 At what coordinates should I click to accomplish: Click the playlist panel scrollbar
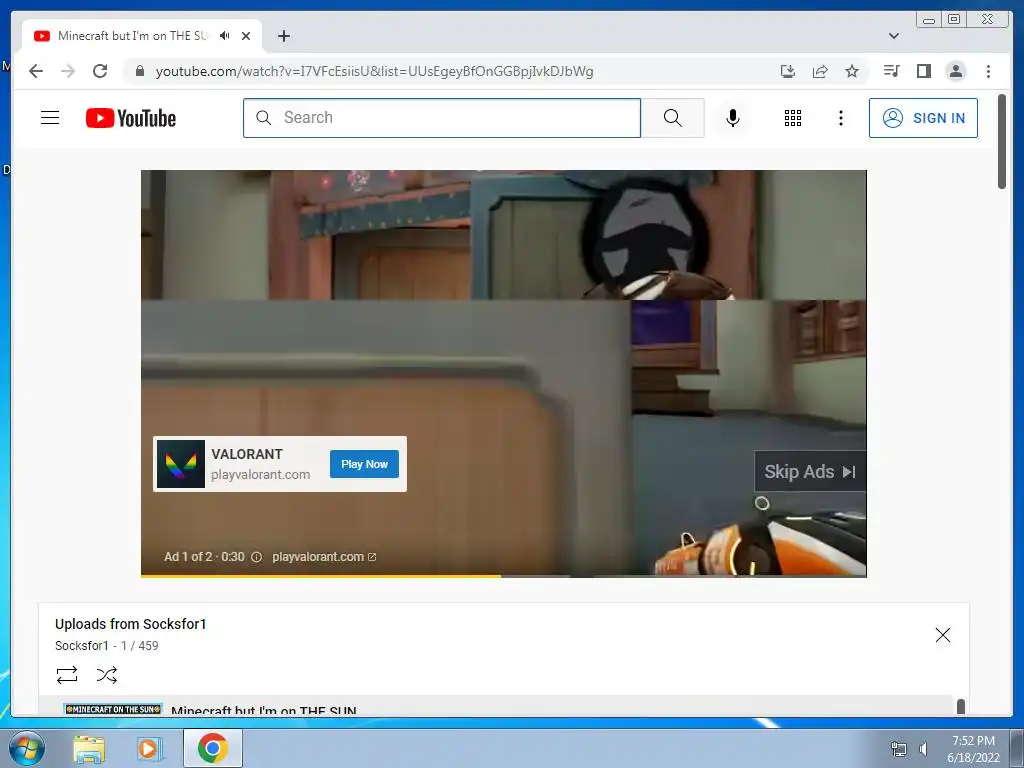(961, 707)
